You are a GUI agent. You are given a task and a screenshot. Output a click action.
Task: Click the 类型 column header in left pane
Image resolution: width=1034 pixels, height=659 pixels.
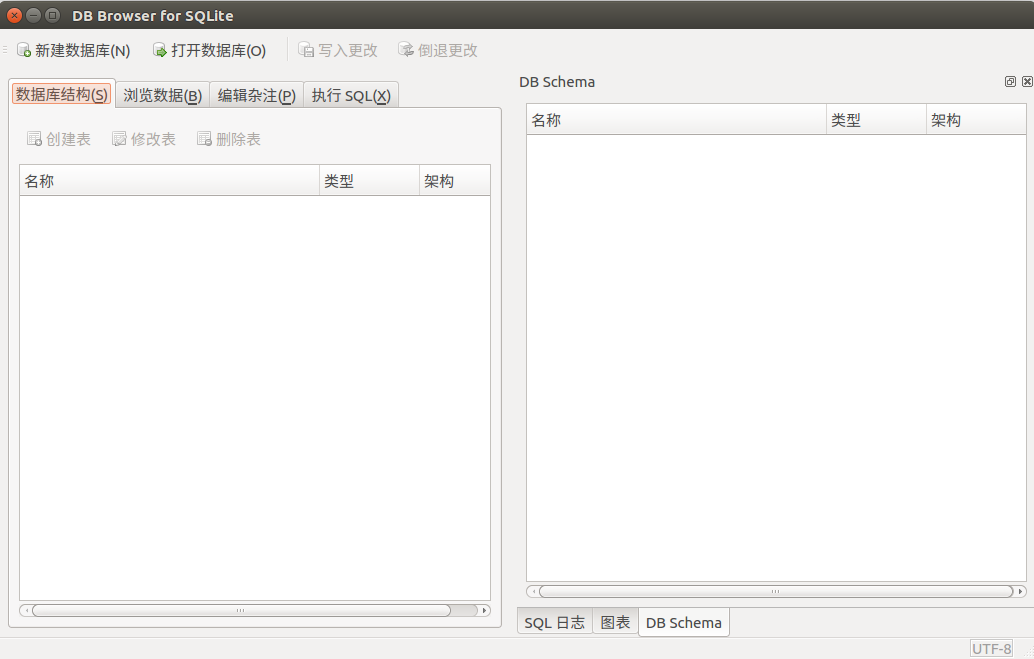tap(369, 181)
